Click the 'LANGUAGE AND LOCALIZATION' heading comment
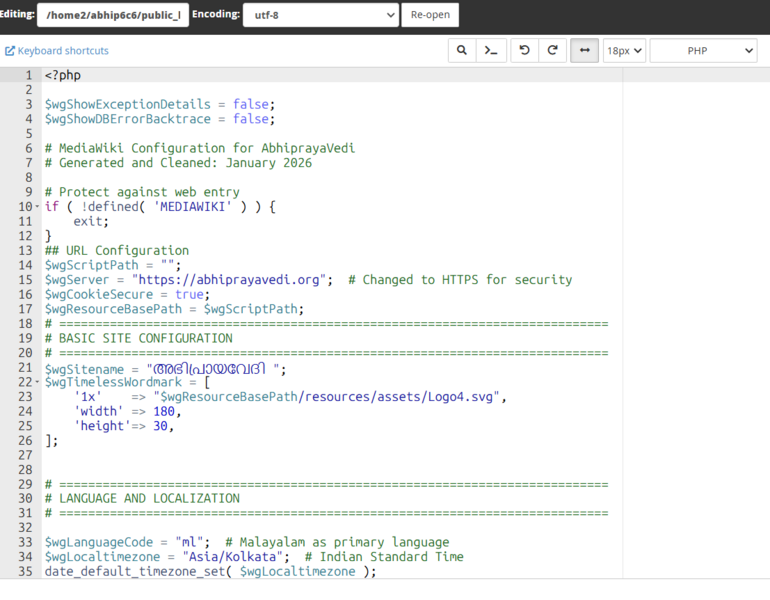This screenshot has height=600, width=770. tap(142, 498)
